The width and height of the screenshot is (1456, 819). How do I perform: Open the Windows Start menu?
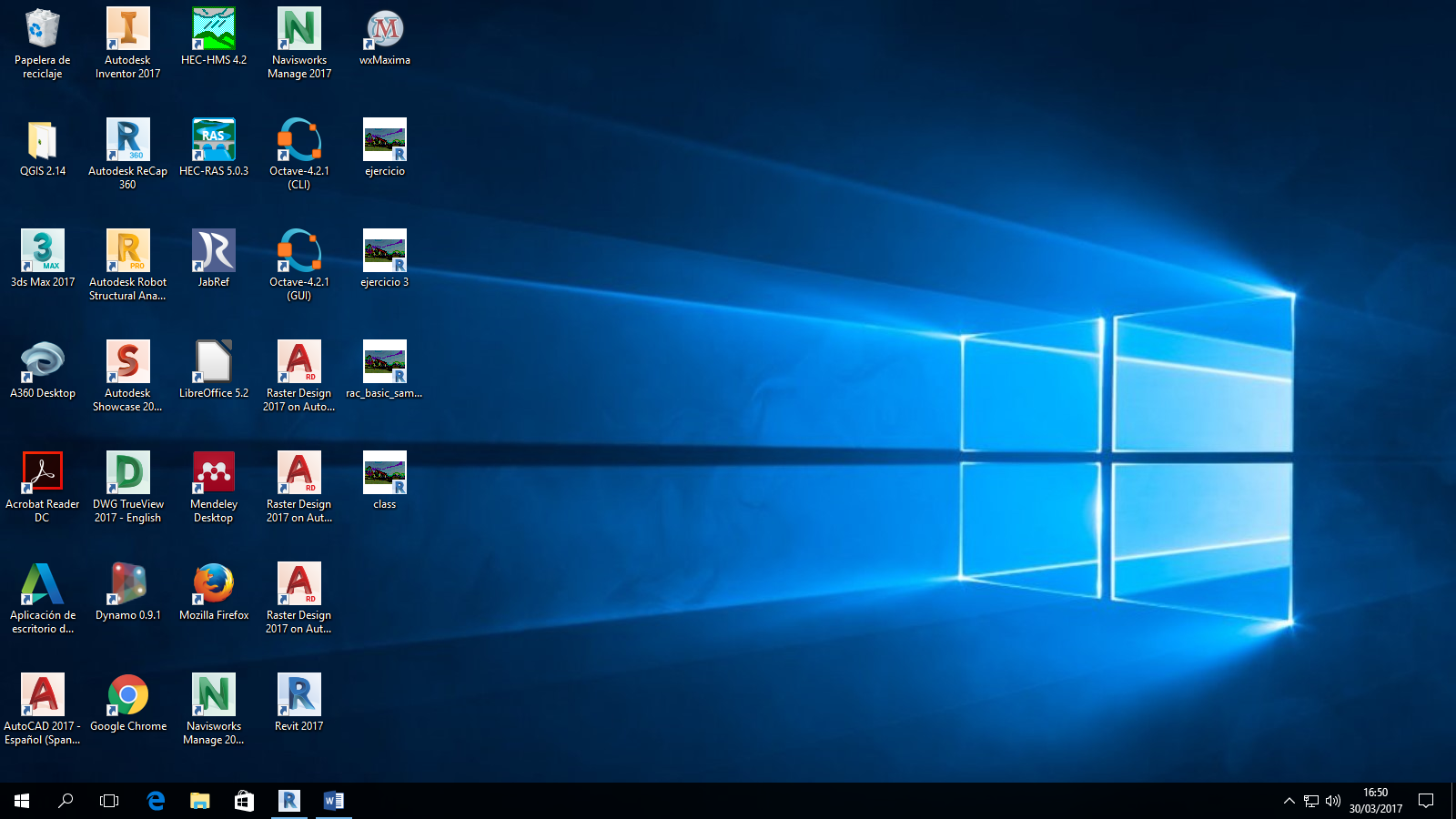pyautogui.click(x=22, y=801)
